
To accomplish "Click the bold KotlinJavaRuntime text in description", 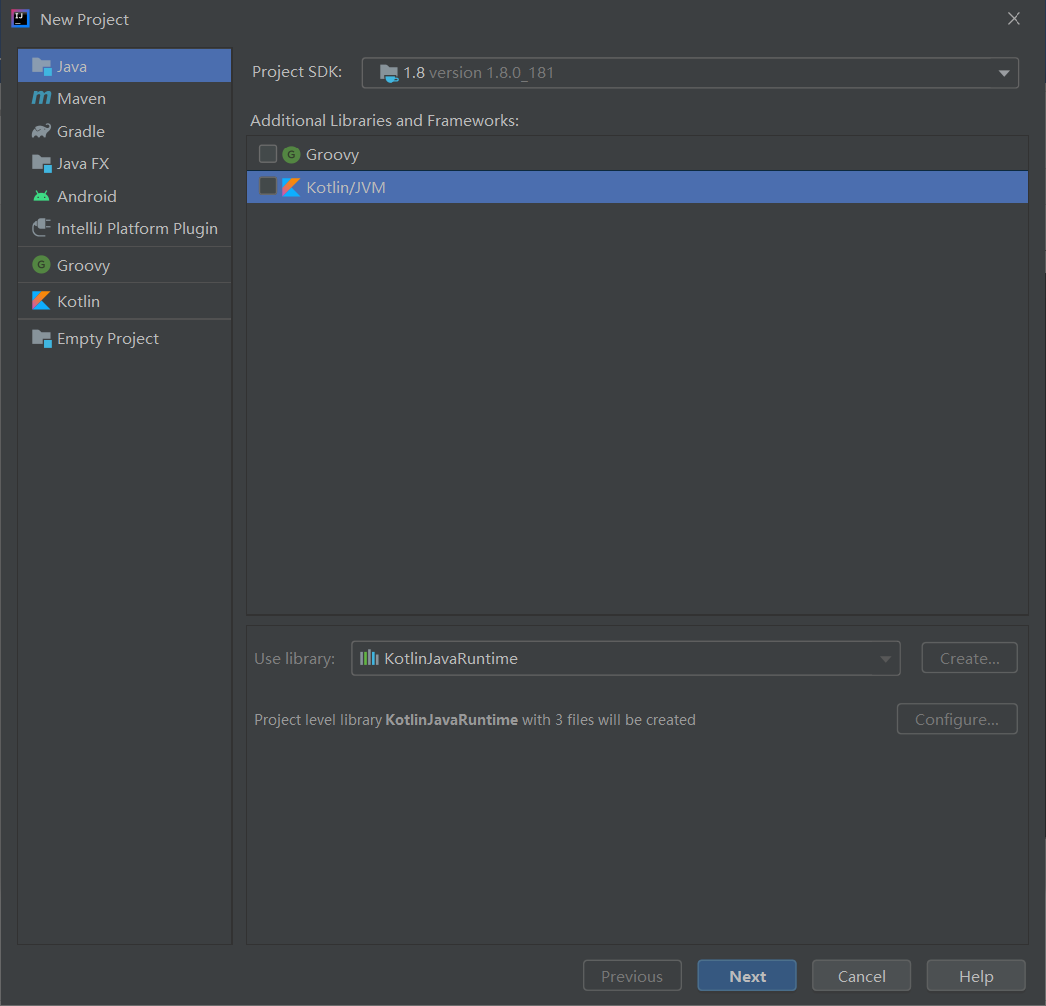I will click(x=452, y=720).
